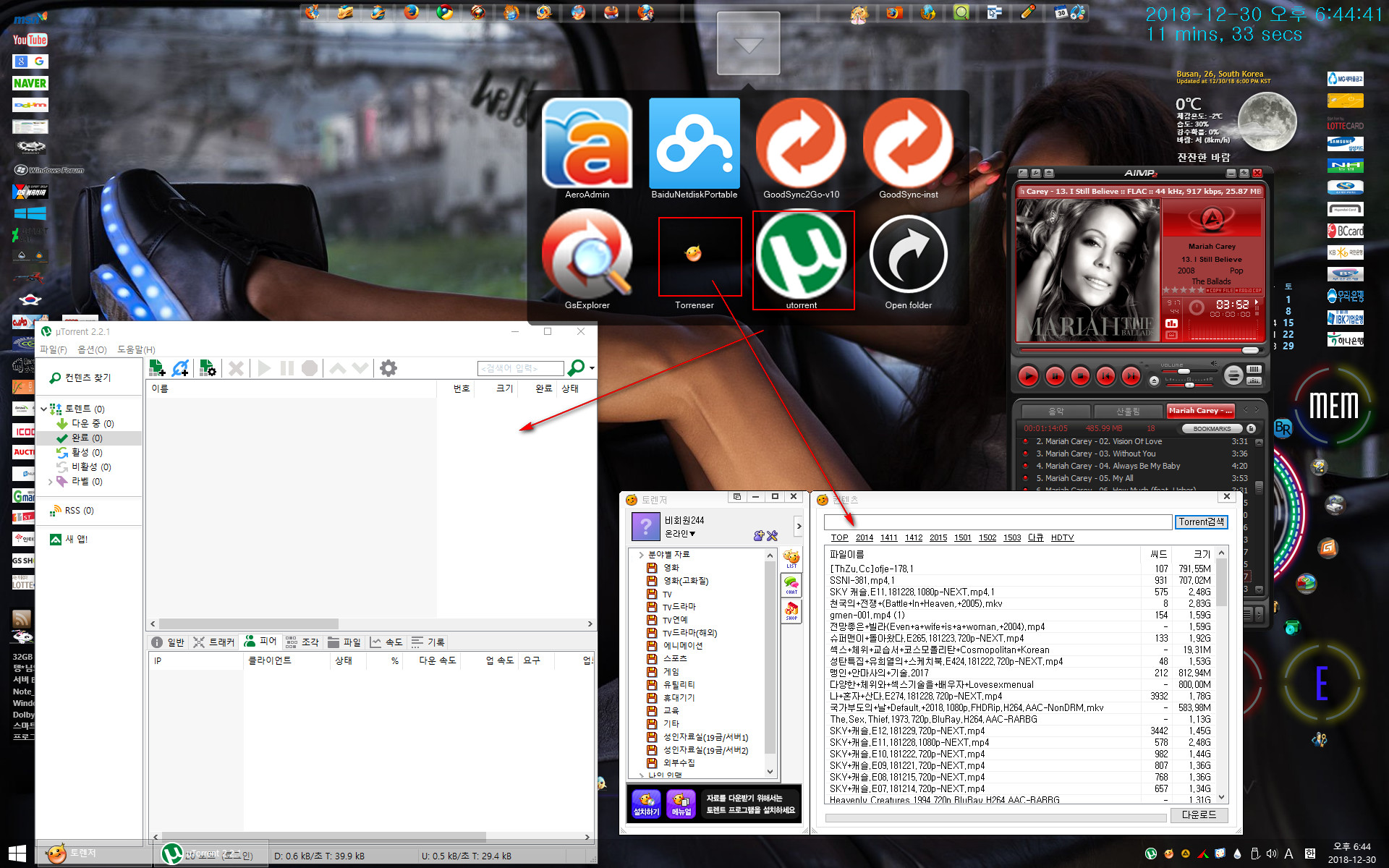Toggle AIMP visualization mode icon
1389x868 pixels.
pos(1171,323)
